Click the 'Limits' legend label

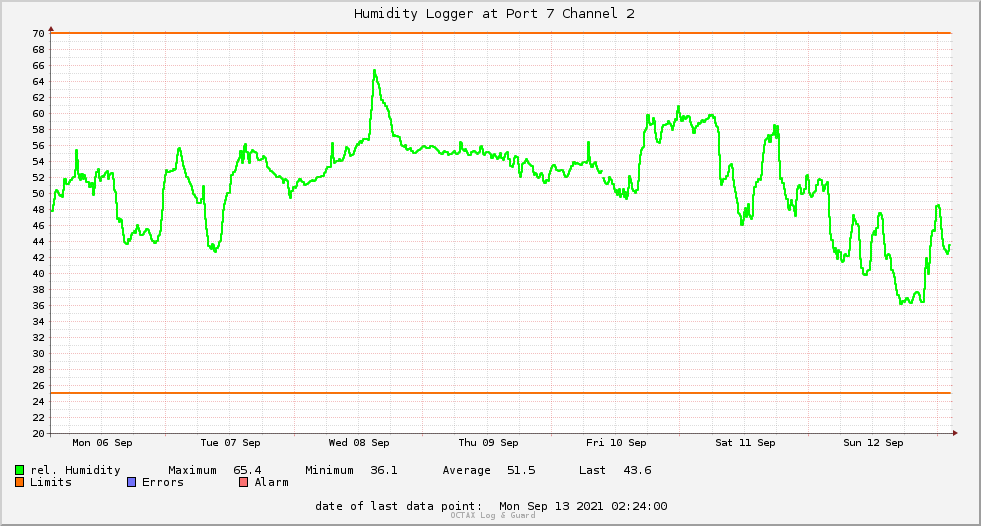[51, 482]
